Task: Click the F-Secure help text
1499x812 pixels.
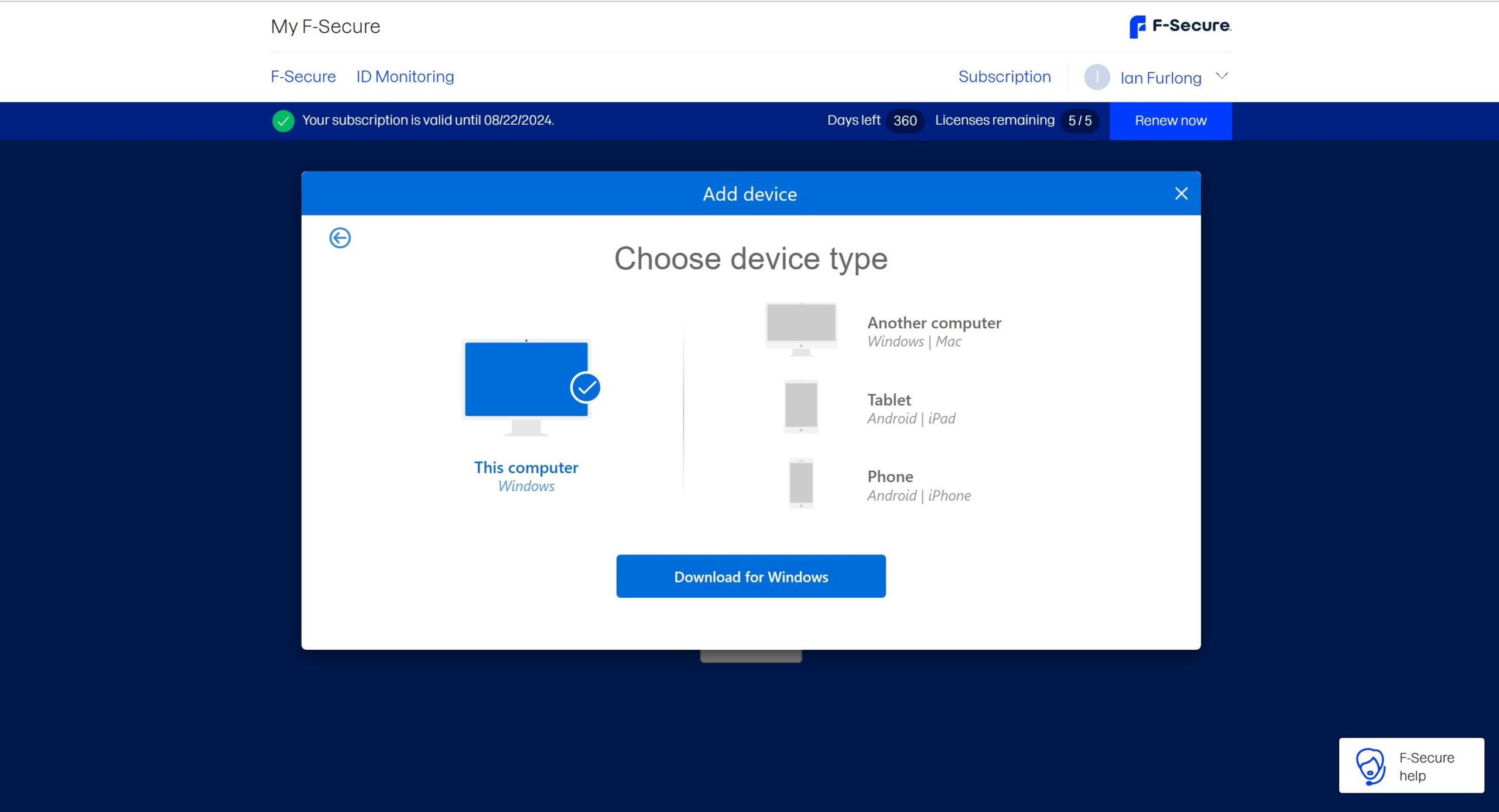Action: [x=1426, y=766]
